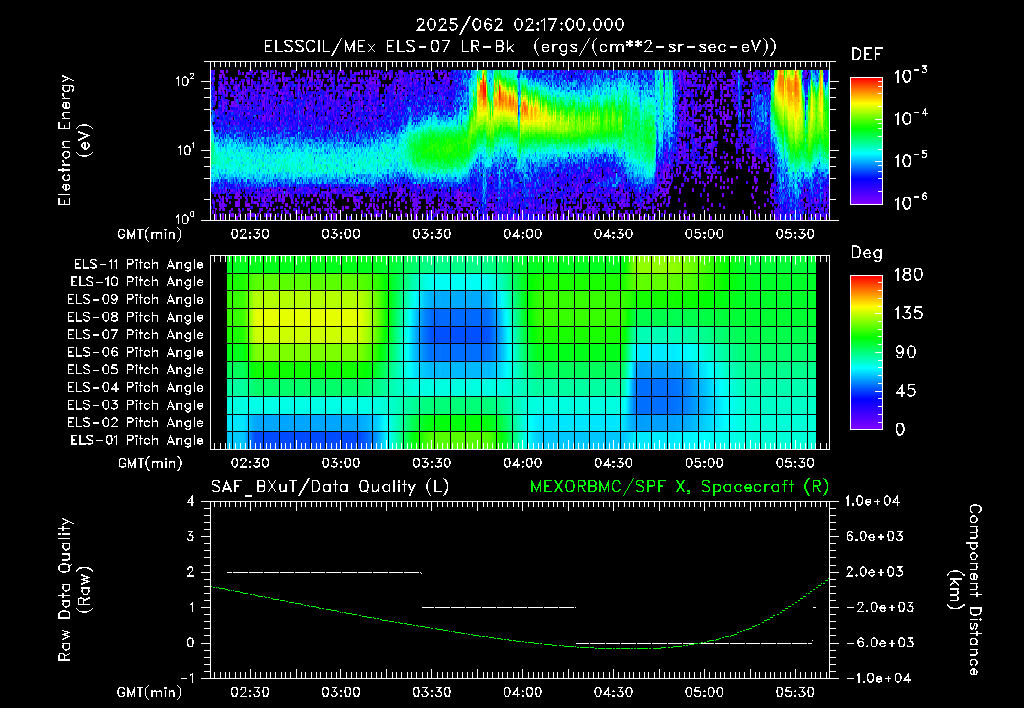Click the ELS-04 Pitch Angle row label
Viewport: 1024px width, 708px height.
135,387
